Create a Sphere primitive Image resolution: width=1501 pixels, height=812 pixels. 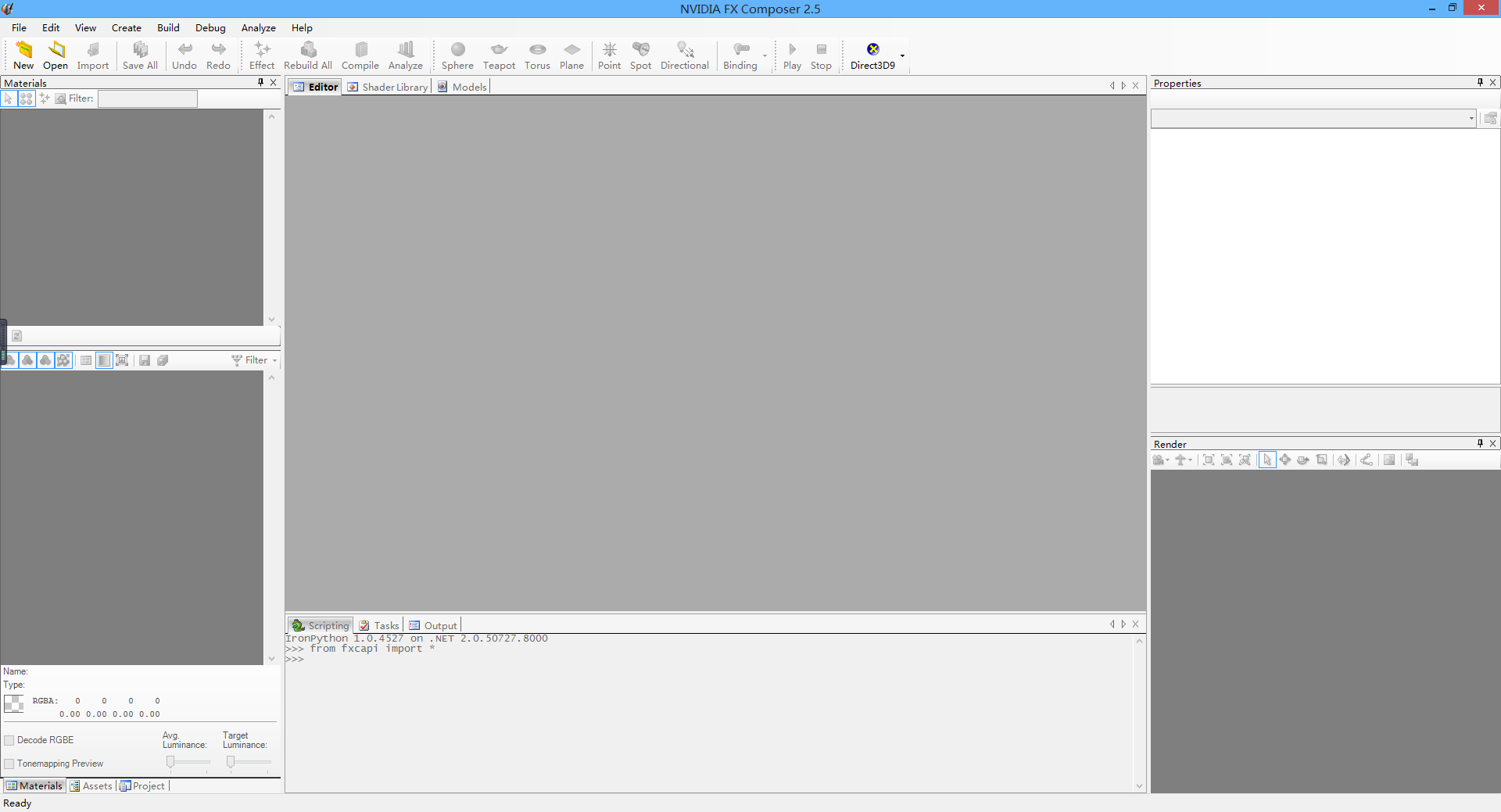tap(457, 55)
